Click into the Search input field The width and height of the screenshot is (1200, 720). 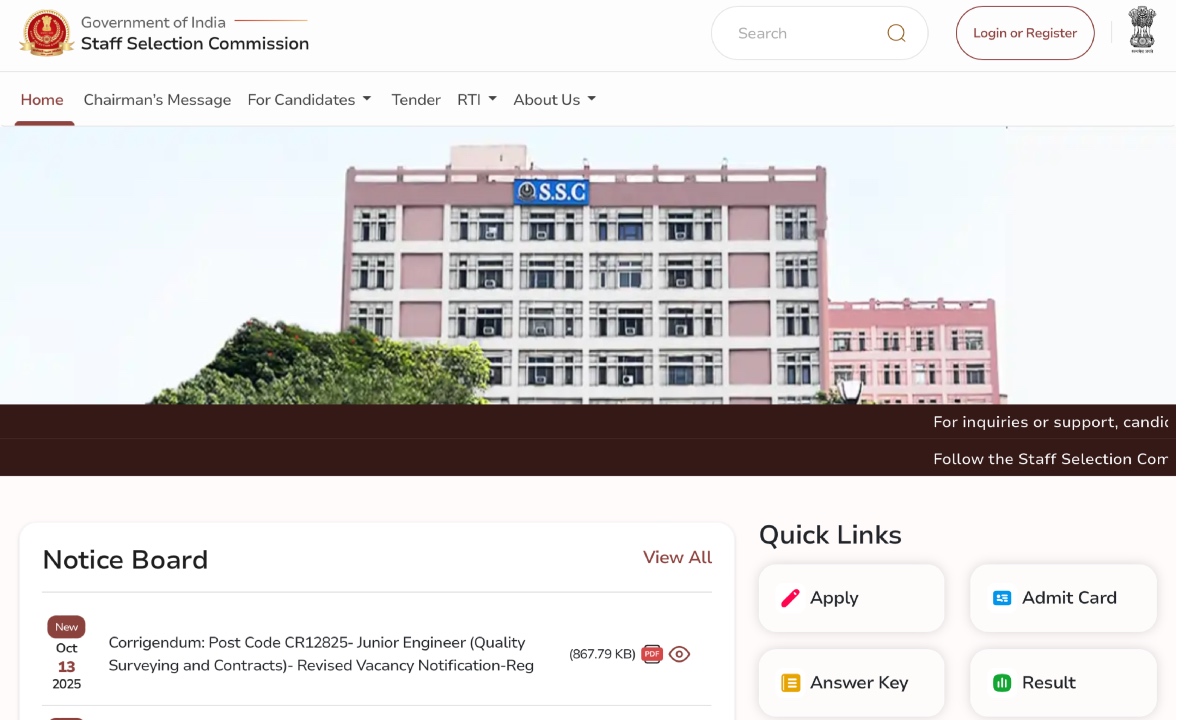pyautogui.click(x=800, y=33)
